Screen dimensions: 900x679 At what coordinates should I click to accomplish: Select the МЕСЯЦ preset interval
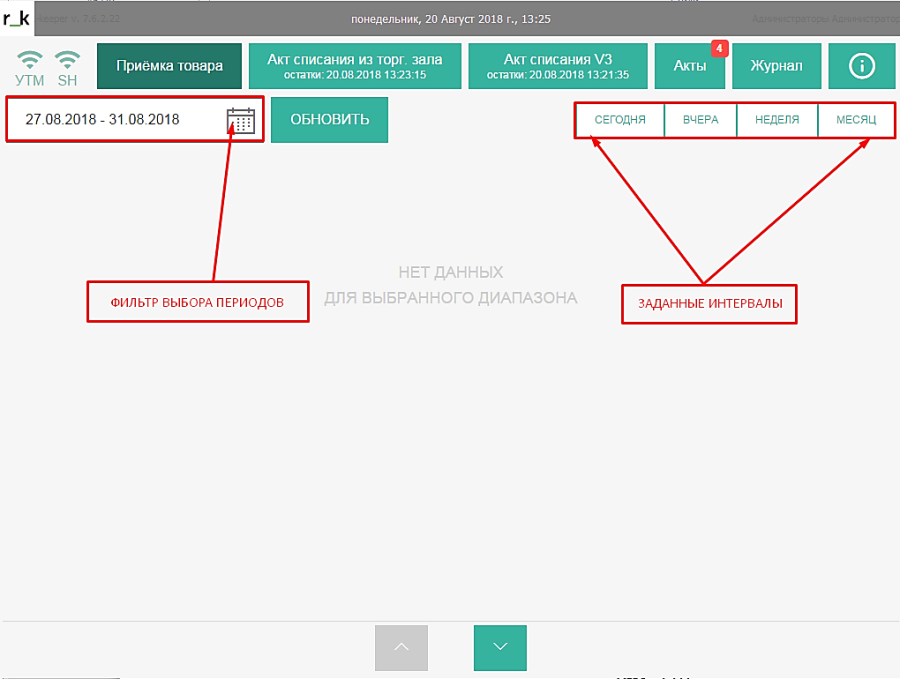856,120
